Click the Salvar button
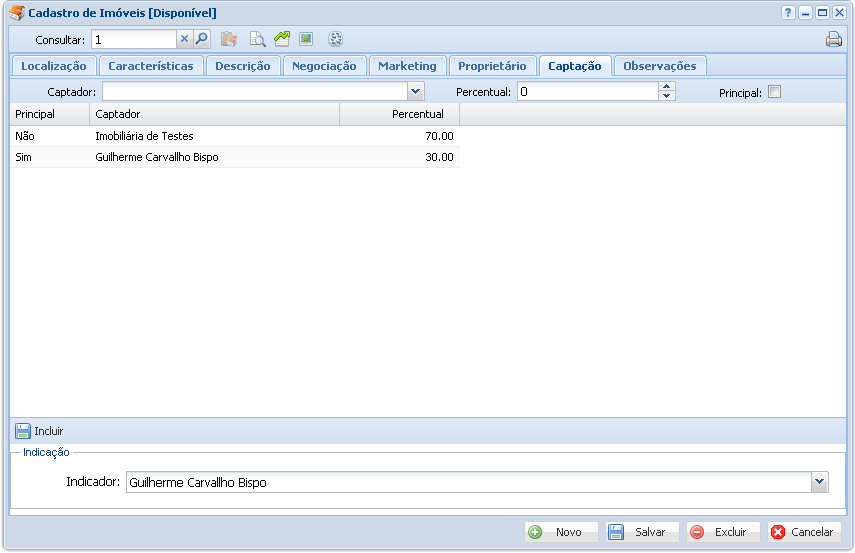The image size is (855, 553). coord(642,532)
